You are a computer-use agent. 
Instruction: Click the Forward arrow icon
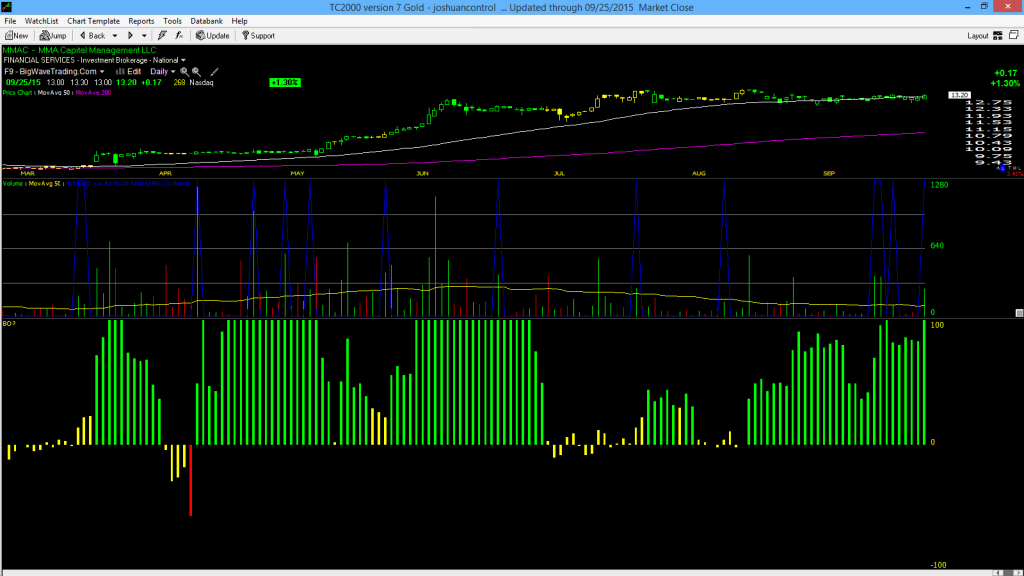click(131, 36)
